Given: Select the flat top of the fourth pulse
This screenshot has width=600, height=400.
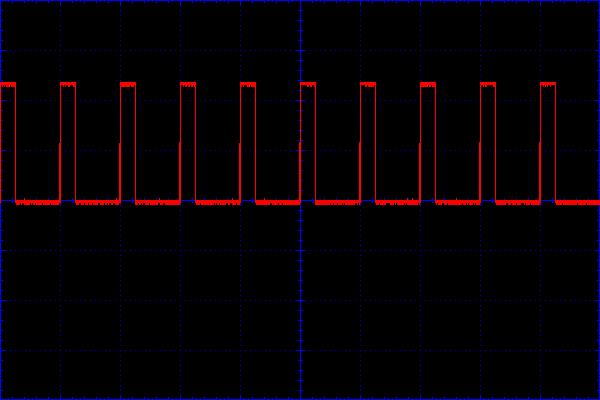Looking at the screenshot, I should 188,85.
